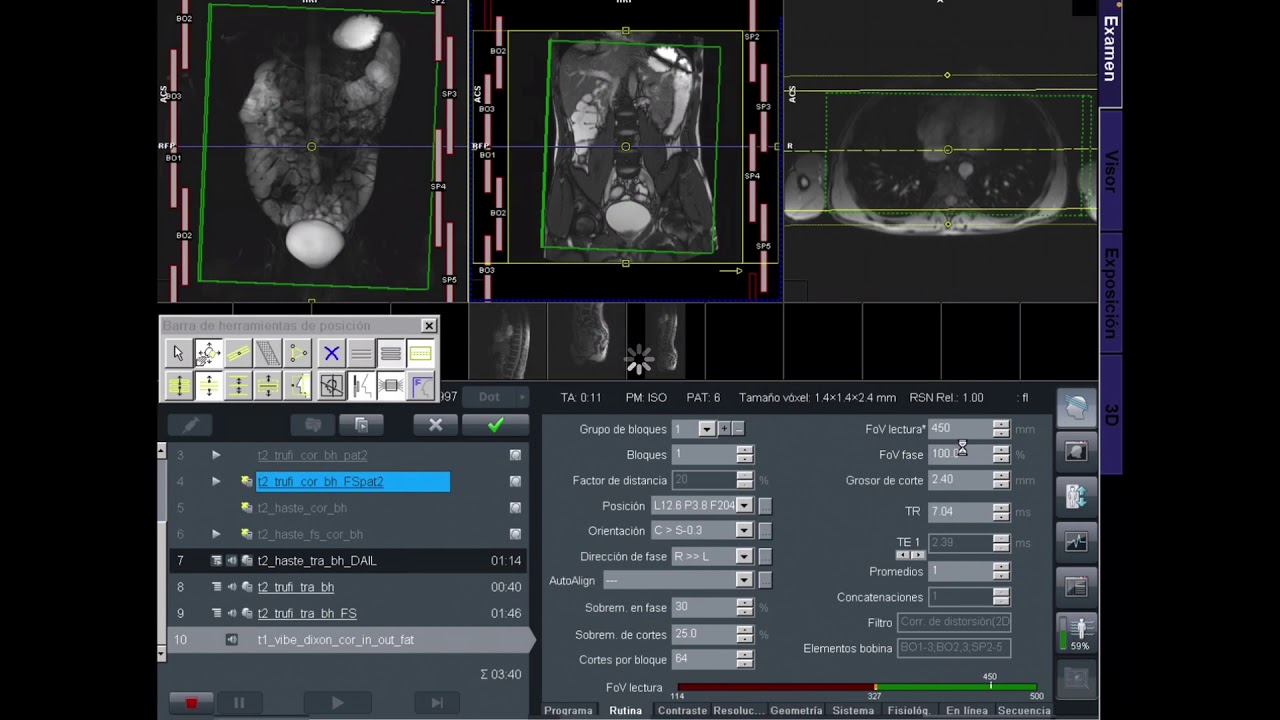The image size is (1280, 720).
Task: Open the Posición dropdown
Action: 744,506
